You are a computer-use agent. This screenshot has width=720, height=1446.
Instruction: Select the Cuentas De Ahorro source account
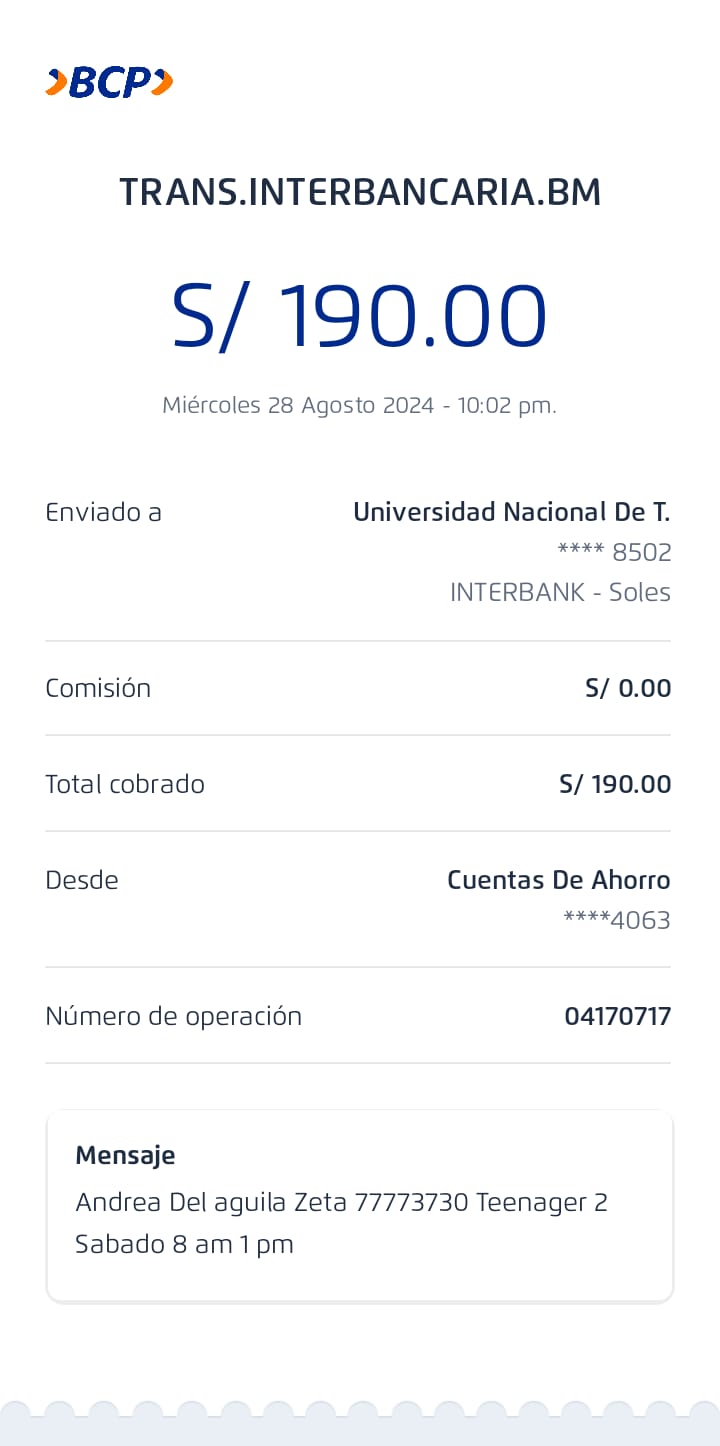(x=558, y=880)
